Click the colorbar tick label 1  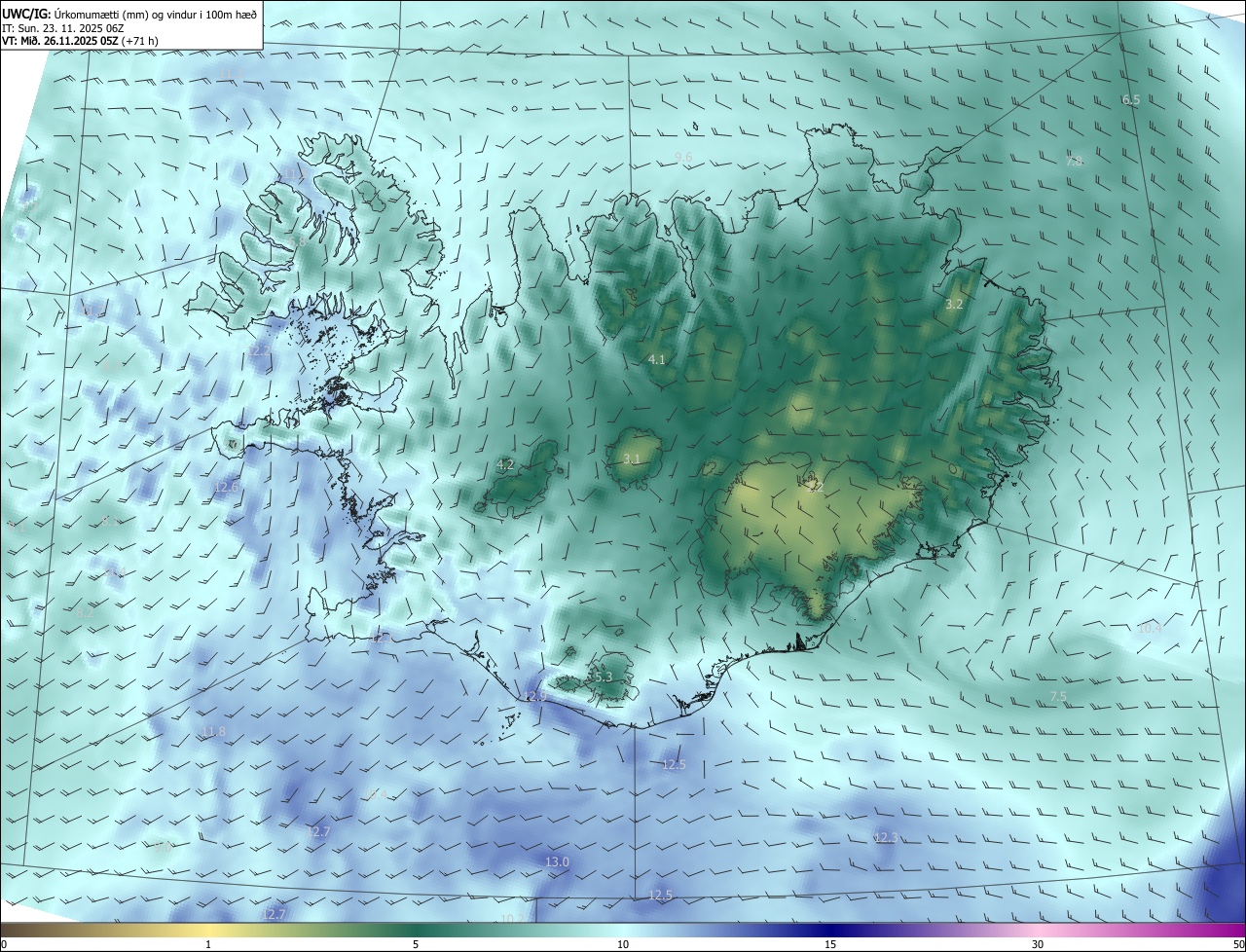click(x=208, y=944)
